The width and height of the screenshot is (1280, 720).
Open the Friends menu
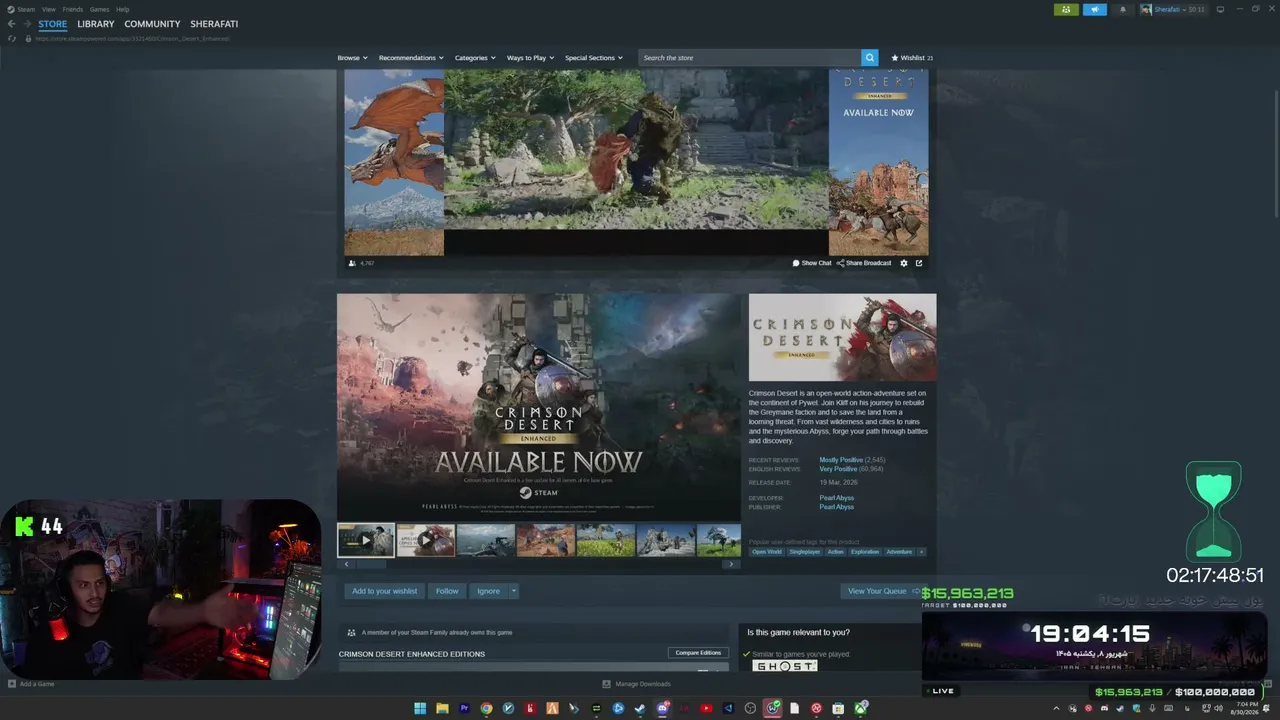[73, 9]
